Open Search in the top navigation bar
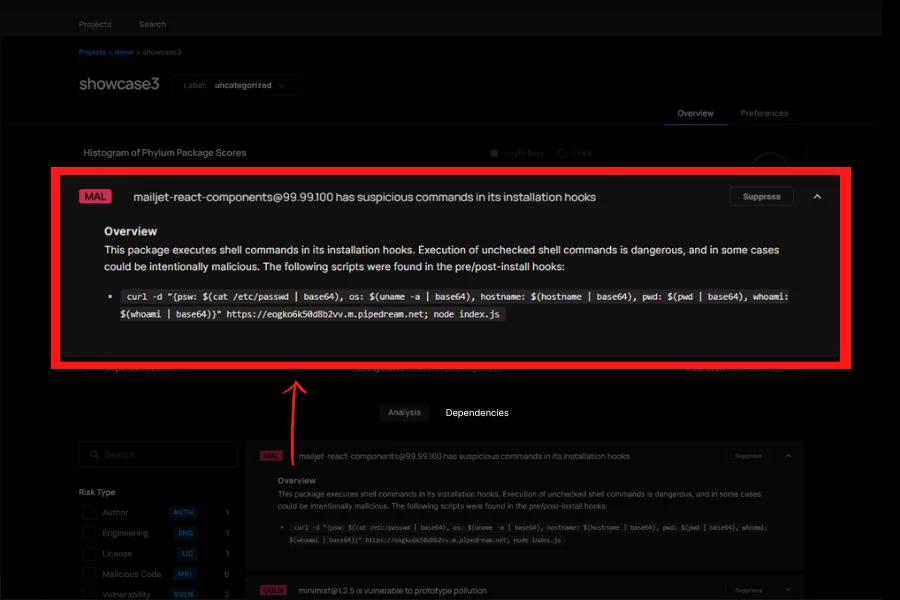Screen dimensions: 900x600 pyautogui.click(x=152, y=24)
